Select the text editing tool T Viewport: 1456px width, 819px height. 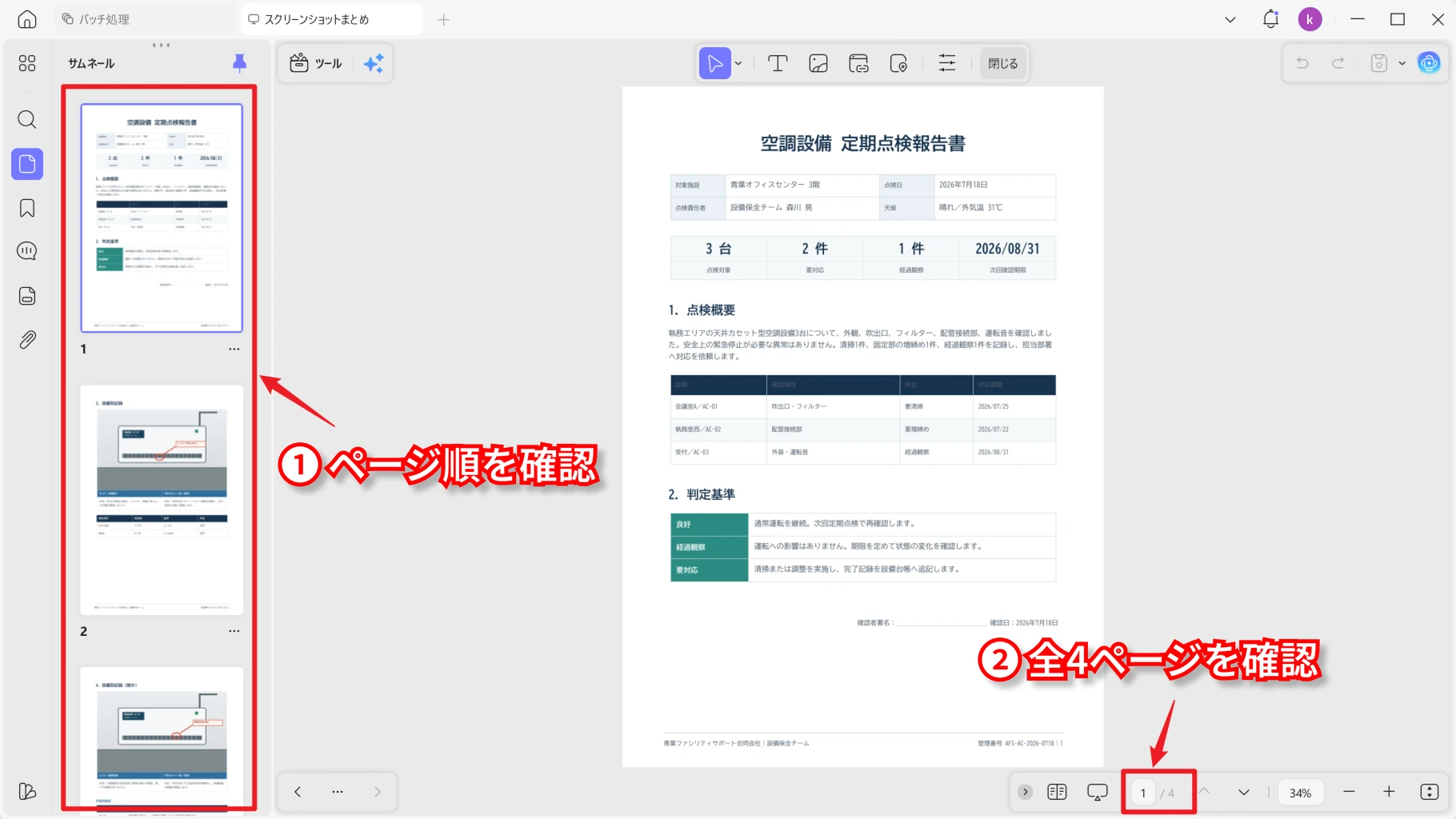[x=778, y=63]
